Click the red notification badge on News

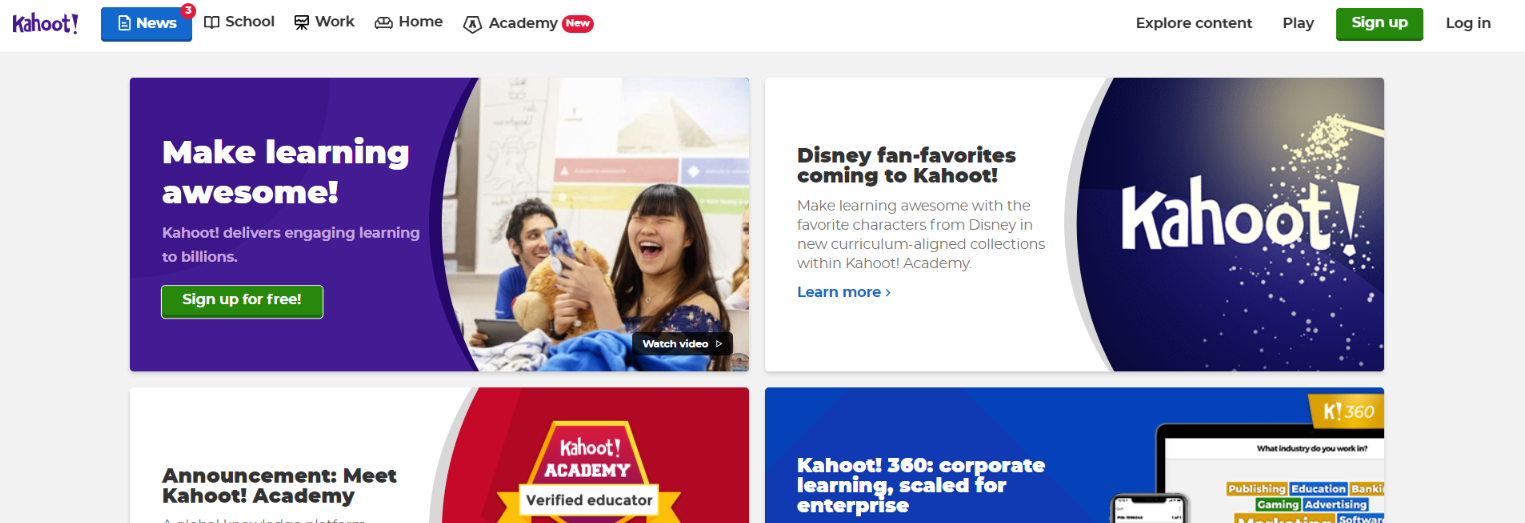188,11
